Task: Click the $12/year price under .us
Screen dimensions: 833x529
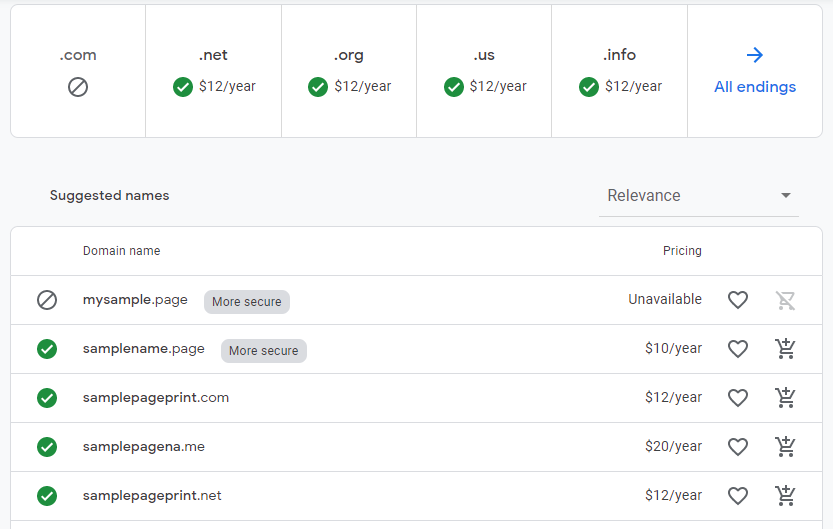Action: (x=498, y=87)
